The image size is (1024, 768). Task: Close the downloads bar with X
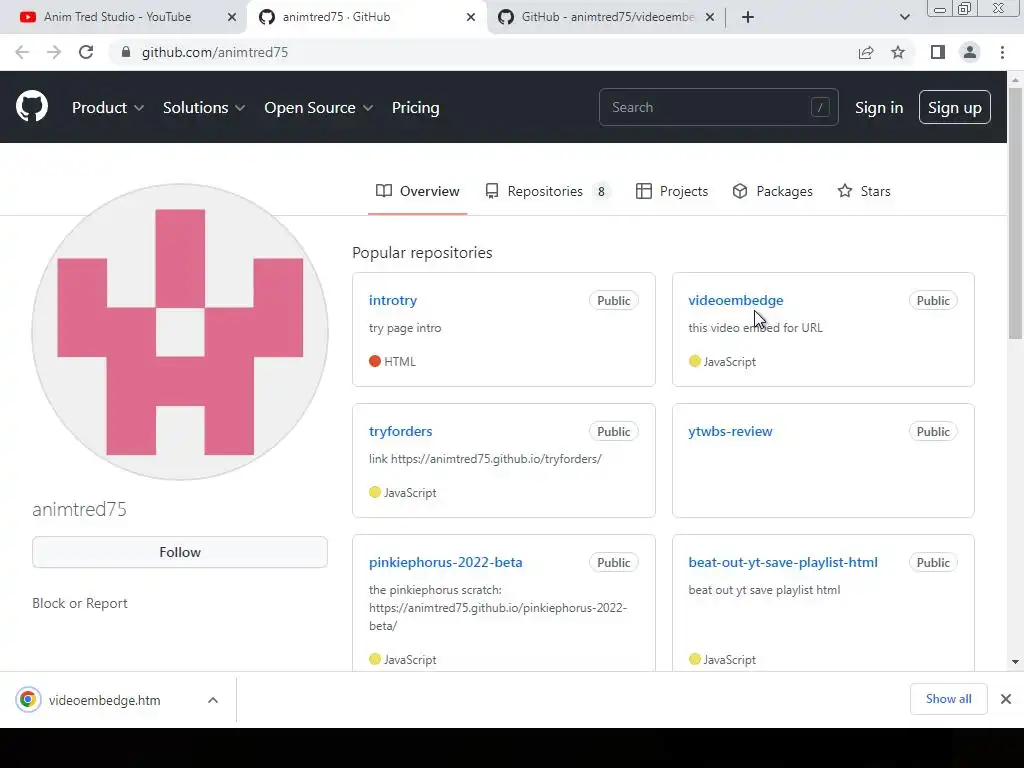click(1006, 699)
